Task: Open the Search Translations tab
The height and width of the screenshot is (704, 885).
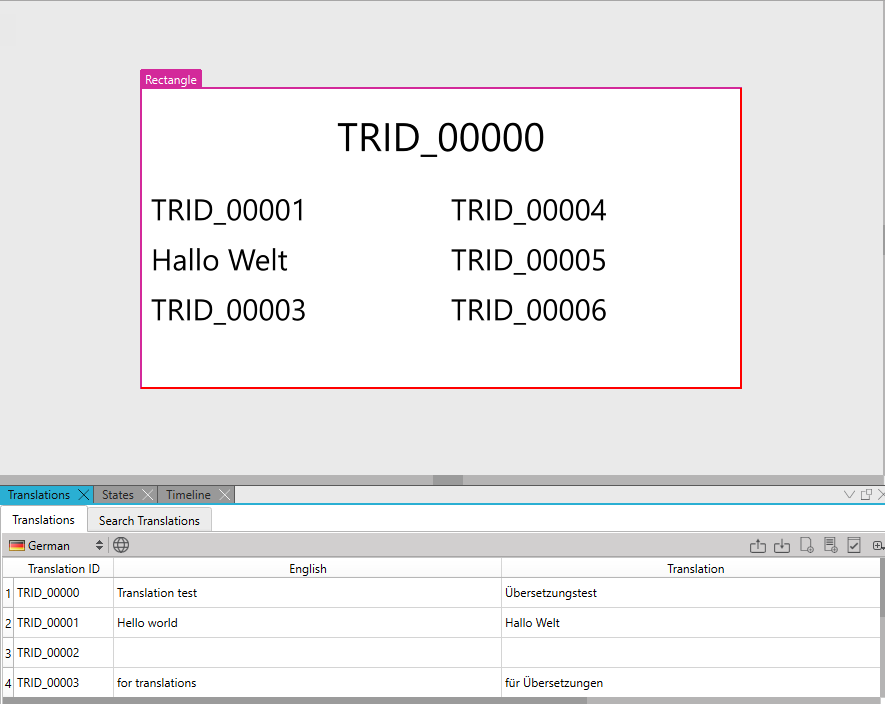Action: pos(149,521)
